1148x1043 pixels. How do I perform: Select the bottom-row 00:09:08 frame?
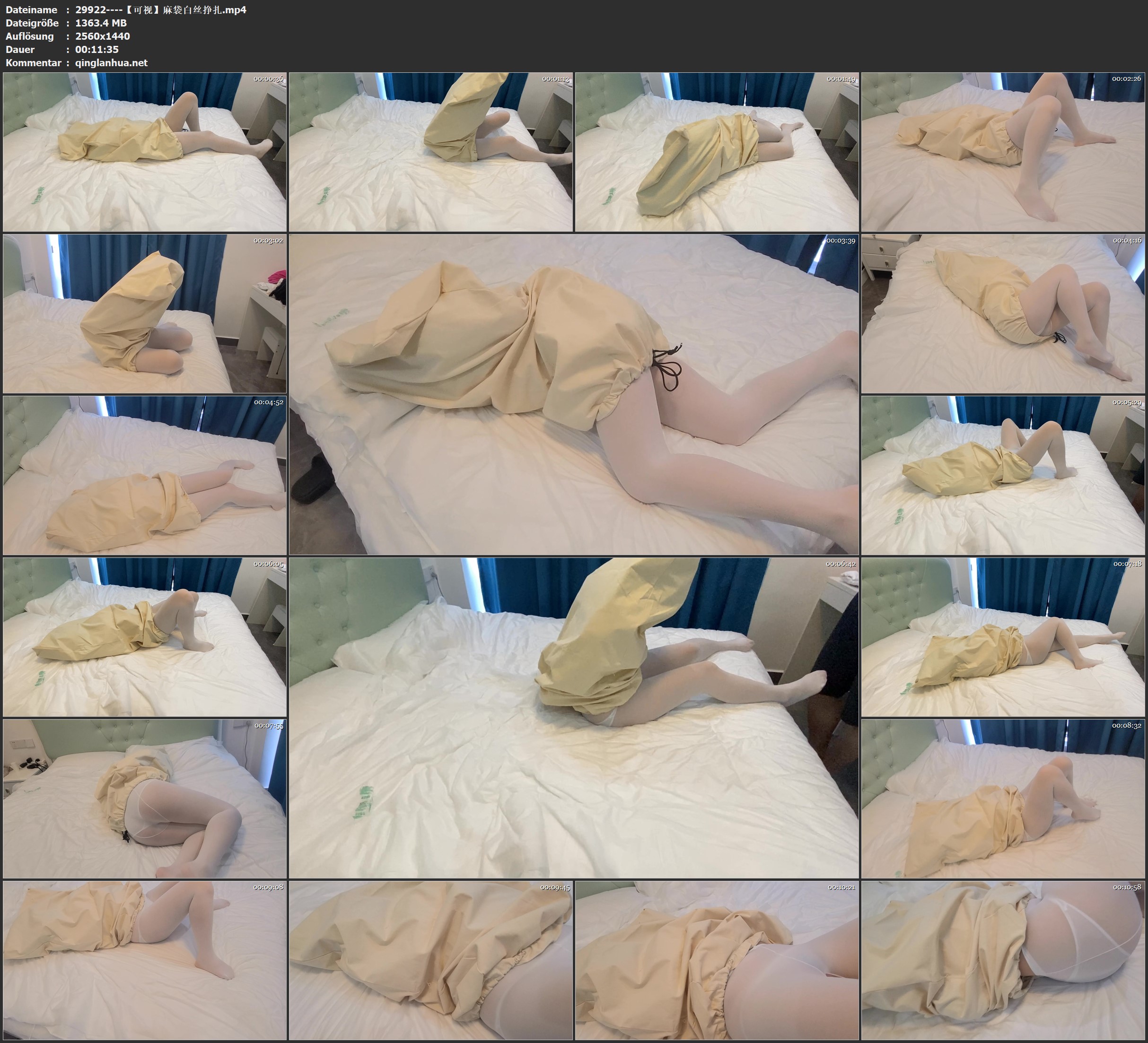[x=145, y=960]
